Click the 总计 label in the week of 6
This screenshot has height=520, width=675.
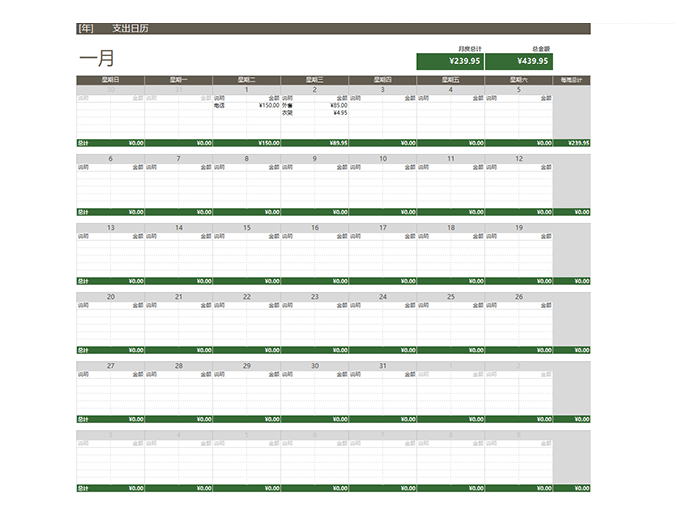coord(83,212)
